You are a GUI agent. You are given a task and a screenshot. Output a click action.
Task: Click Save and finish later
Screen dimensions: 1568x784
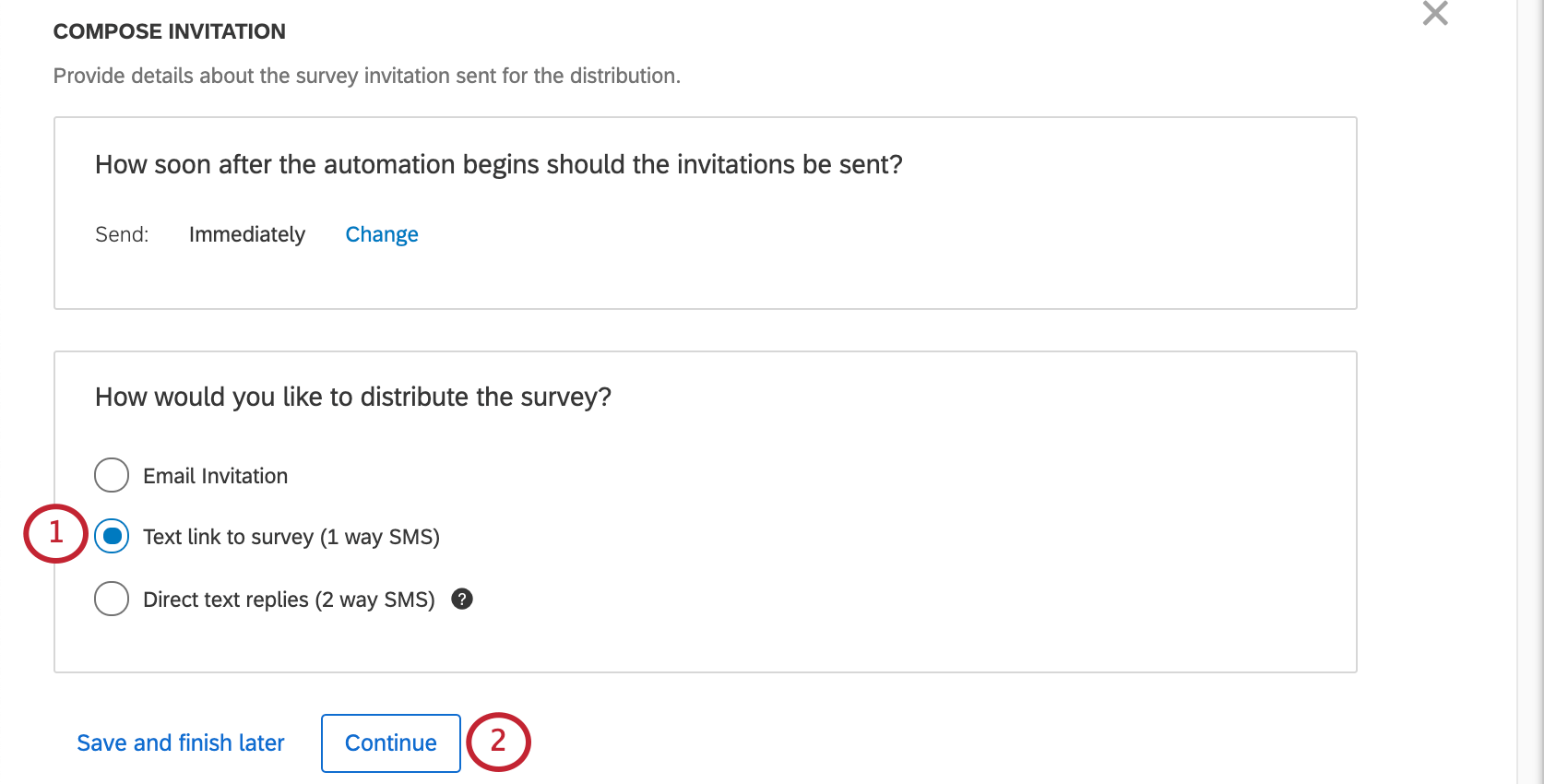click(x=181, y=742)
